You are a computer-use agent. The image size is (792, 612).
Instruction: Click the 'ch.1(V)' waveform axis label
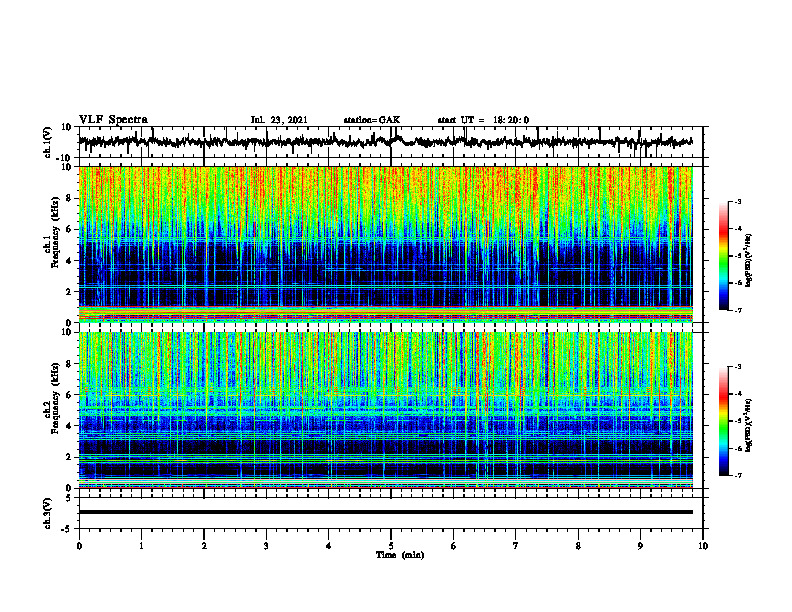click(48, 142)
